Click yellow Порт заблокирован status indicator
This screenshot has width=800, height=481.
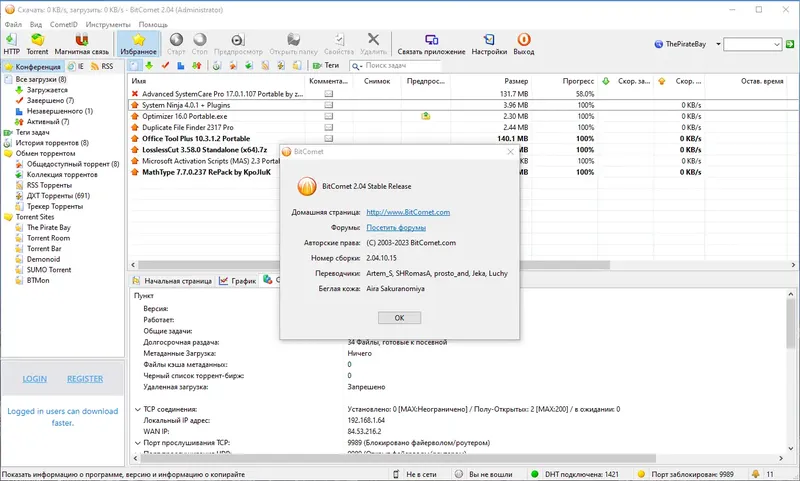tap(641, 474)
